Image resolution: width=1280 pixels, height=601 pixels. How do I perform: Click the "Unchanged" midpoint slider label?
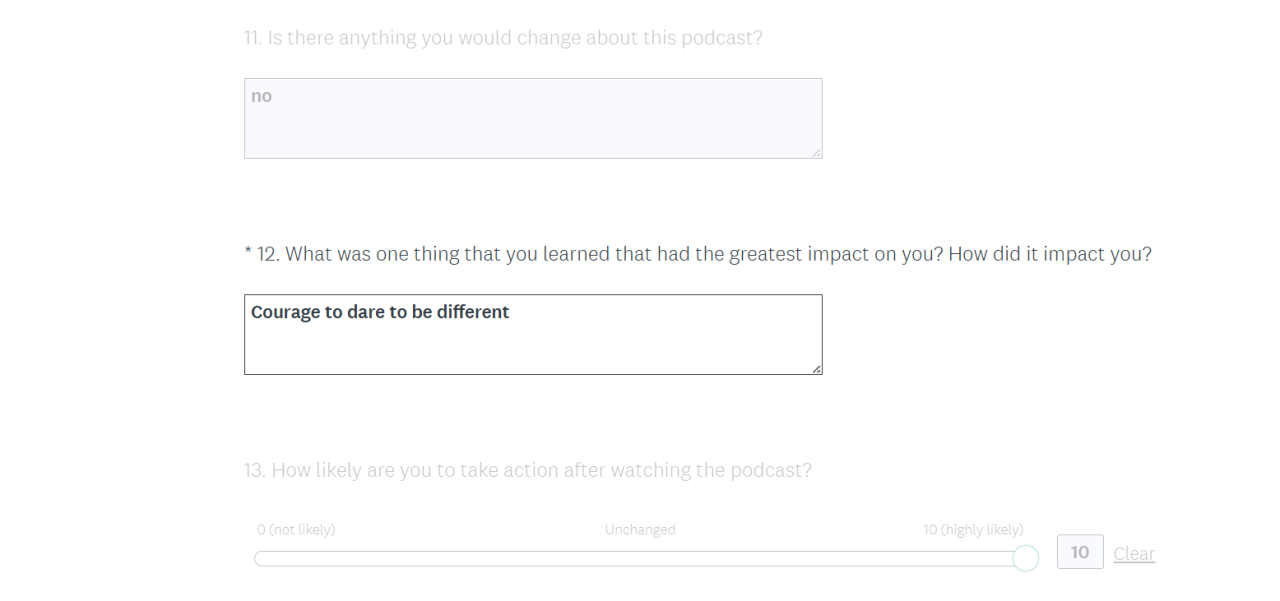click(x=640, y=530)
